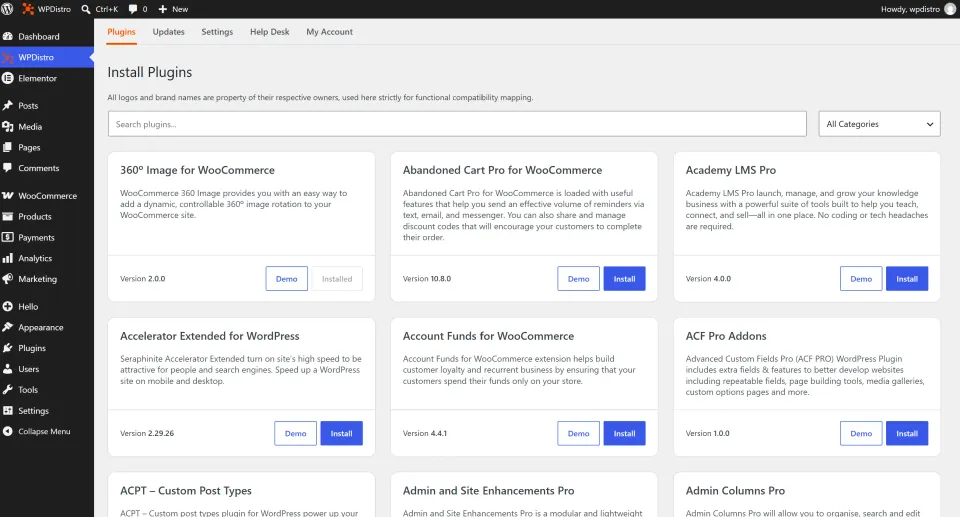Install Academy LMS Pro
This screenshot has height=517, width=960.
pyautogui.click(x=907, y=279)
